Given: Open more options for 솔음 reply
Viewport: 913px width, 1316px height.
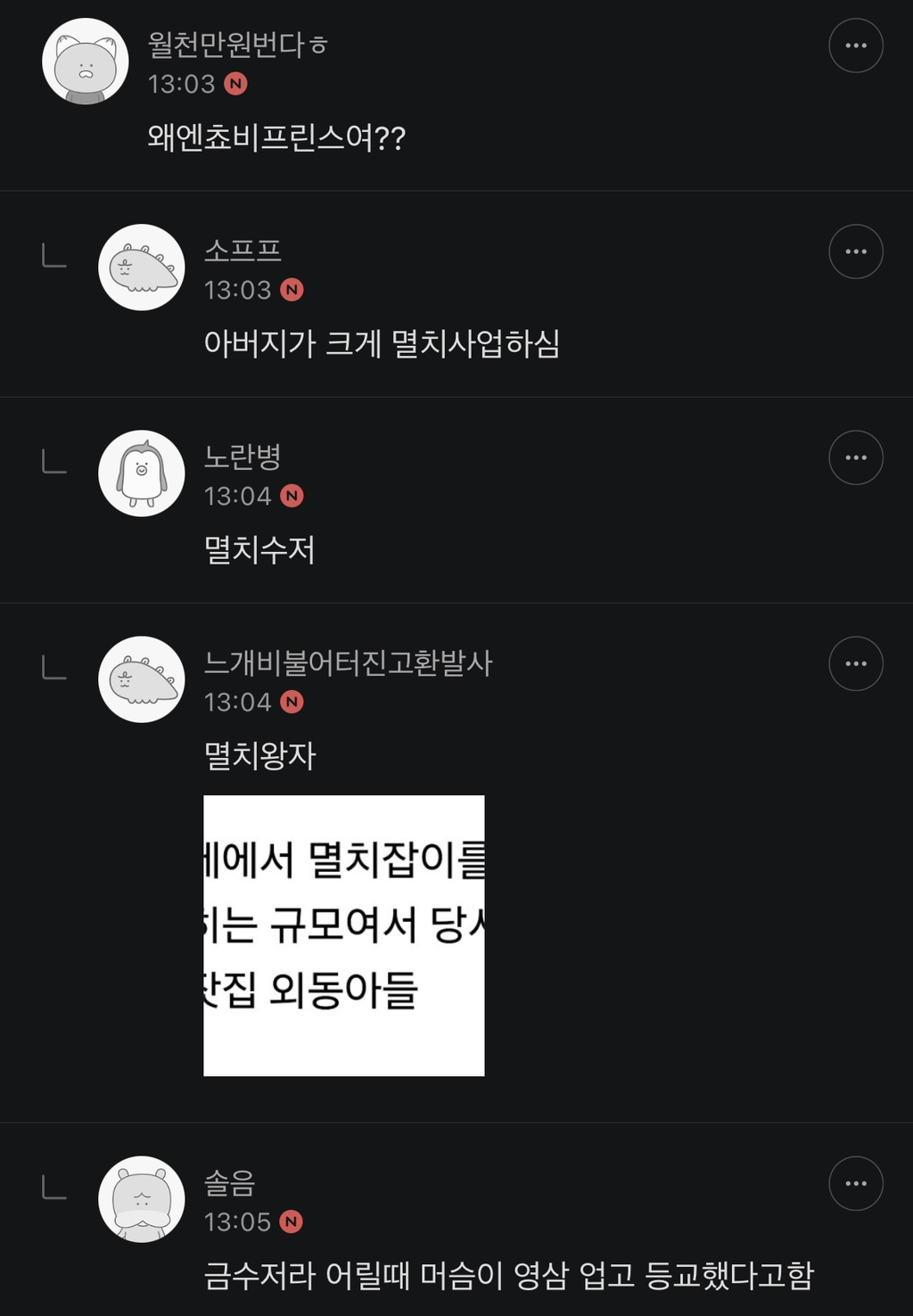Looking at the screenshot, I should click(x=855, y=1183).
